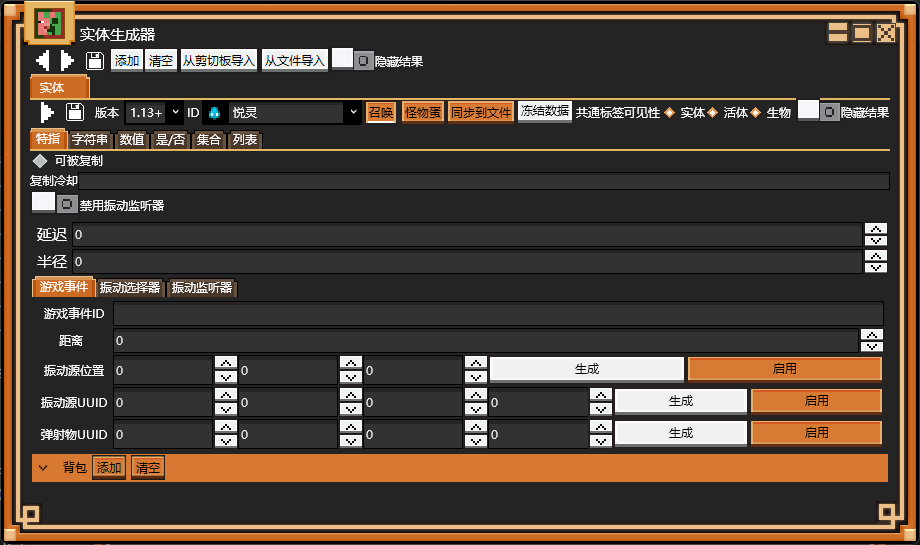Toggle 实体 common tag visibility diamond
Viewport: 920px width, 545px height.
[669, 113]
